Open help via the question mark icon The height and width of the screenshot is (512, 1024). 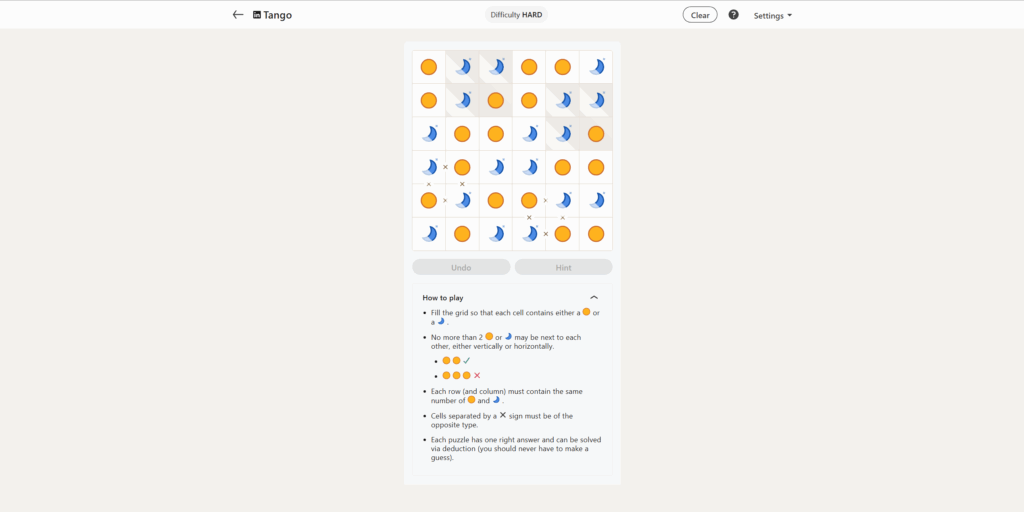(733, 15)
